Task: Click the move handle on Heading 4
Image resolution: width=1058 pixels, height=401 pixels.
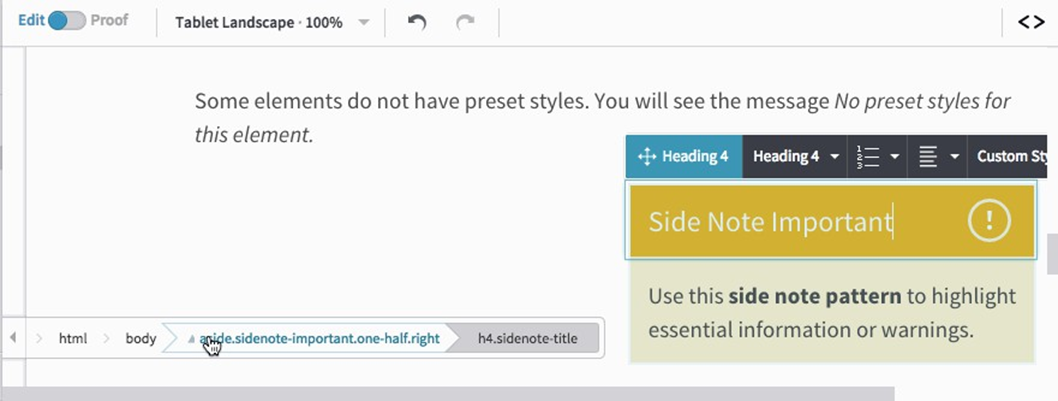Action: point(646,157)
